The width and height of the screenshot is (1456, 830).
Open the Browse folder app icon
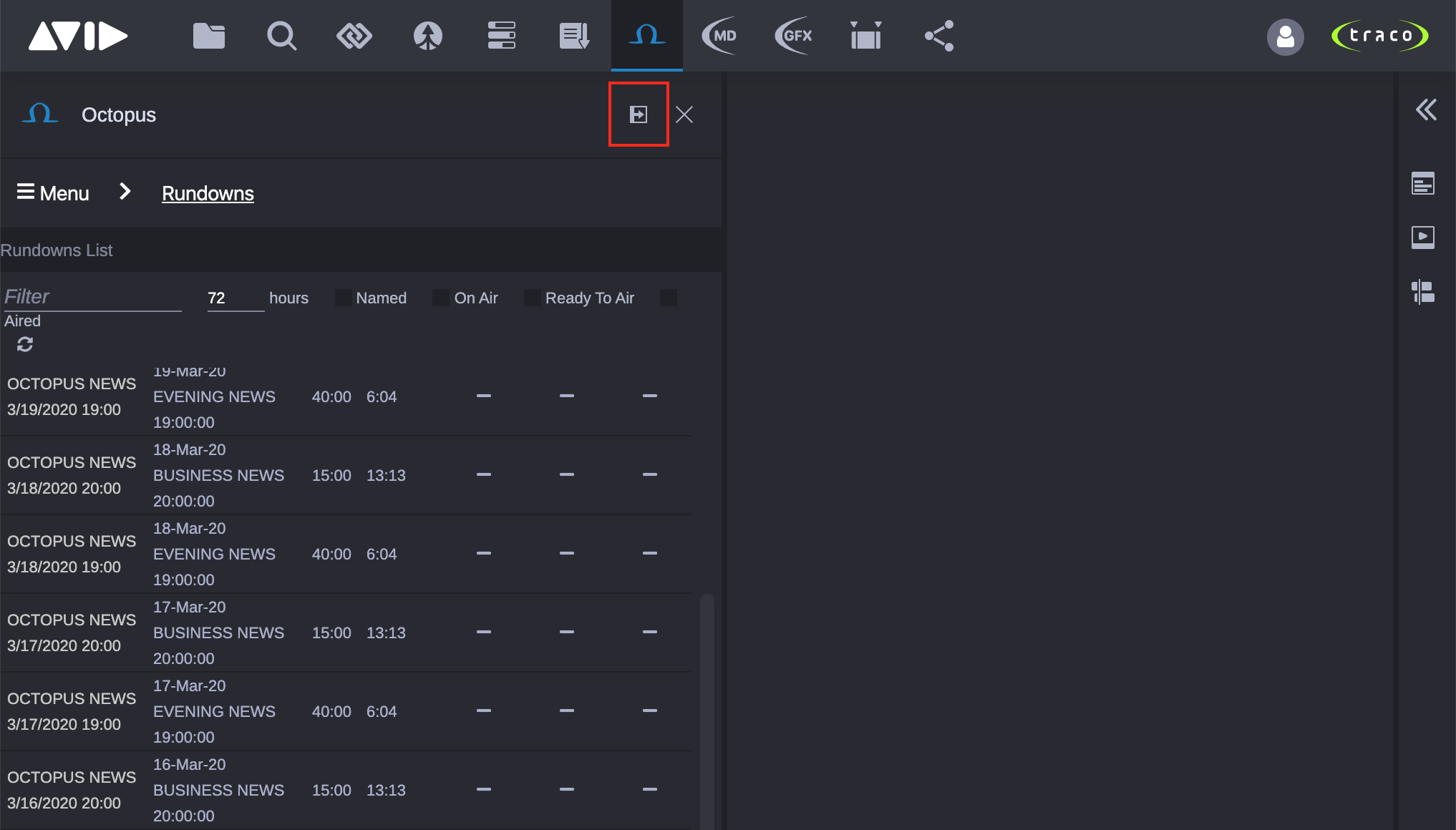point(209,36)
